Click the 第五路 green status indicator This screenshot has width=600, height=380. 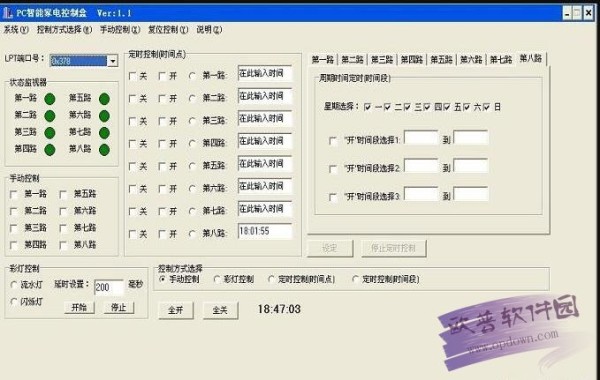[x=104, y=99]
